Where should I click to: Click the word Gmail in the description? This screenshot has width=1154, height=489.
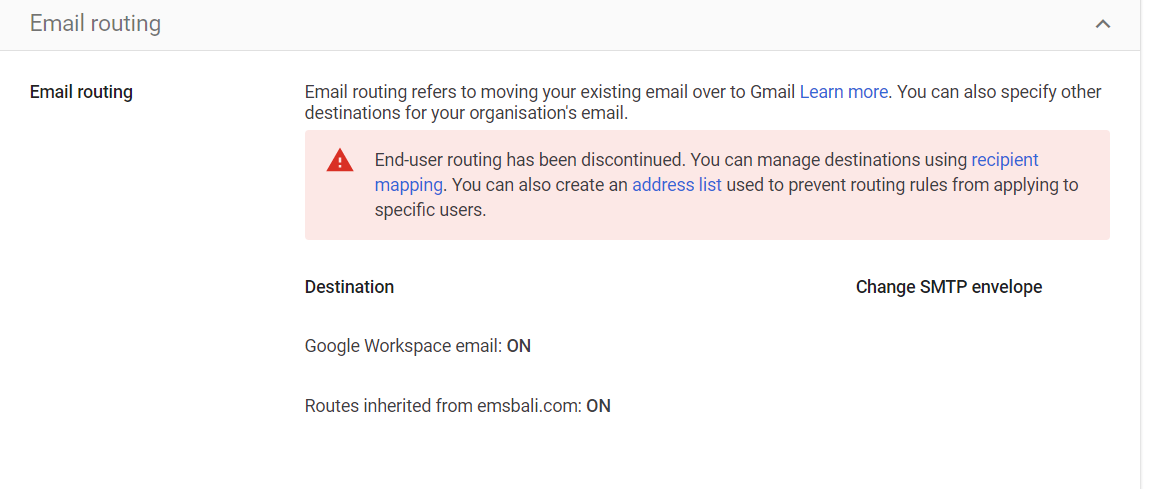pyautogui.click(x=772, y=92)
